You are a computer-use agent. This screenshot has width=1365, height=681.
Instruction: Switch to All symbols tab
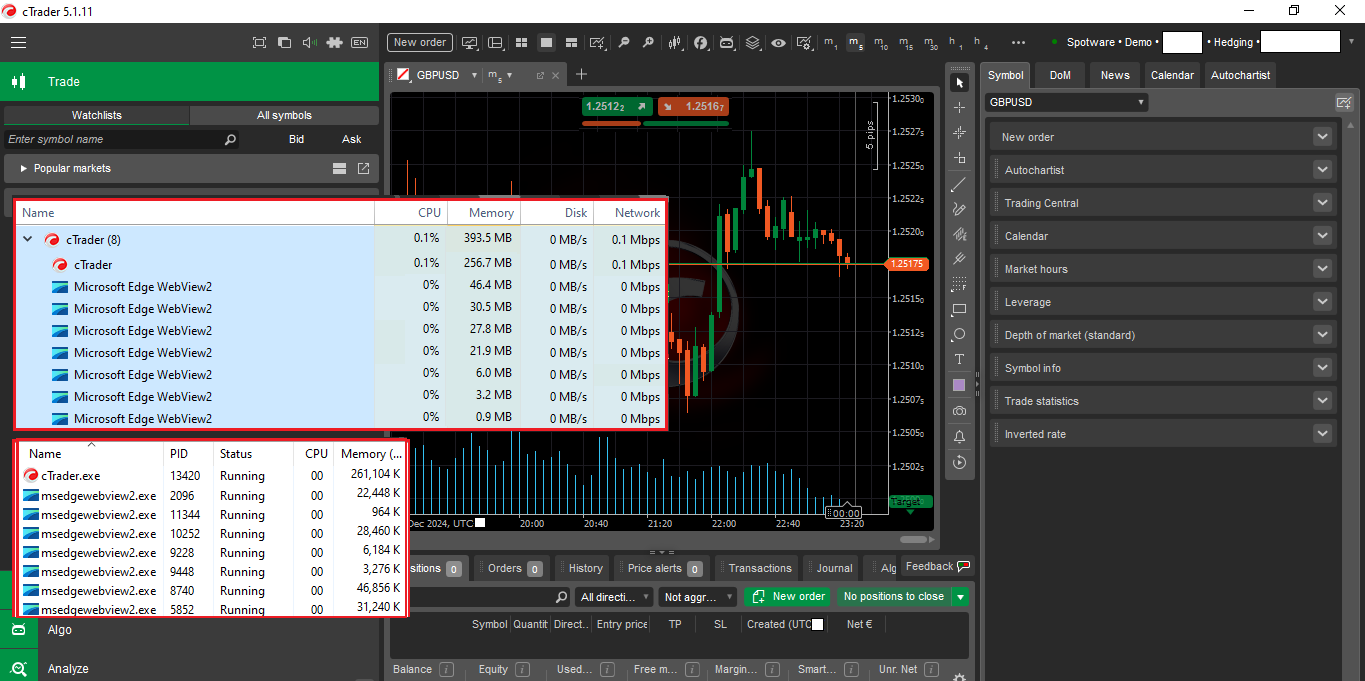tap(284, 115)
